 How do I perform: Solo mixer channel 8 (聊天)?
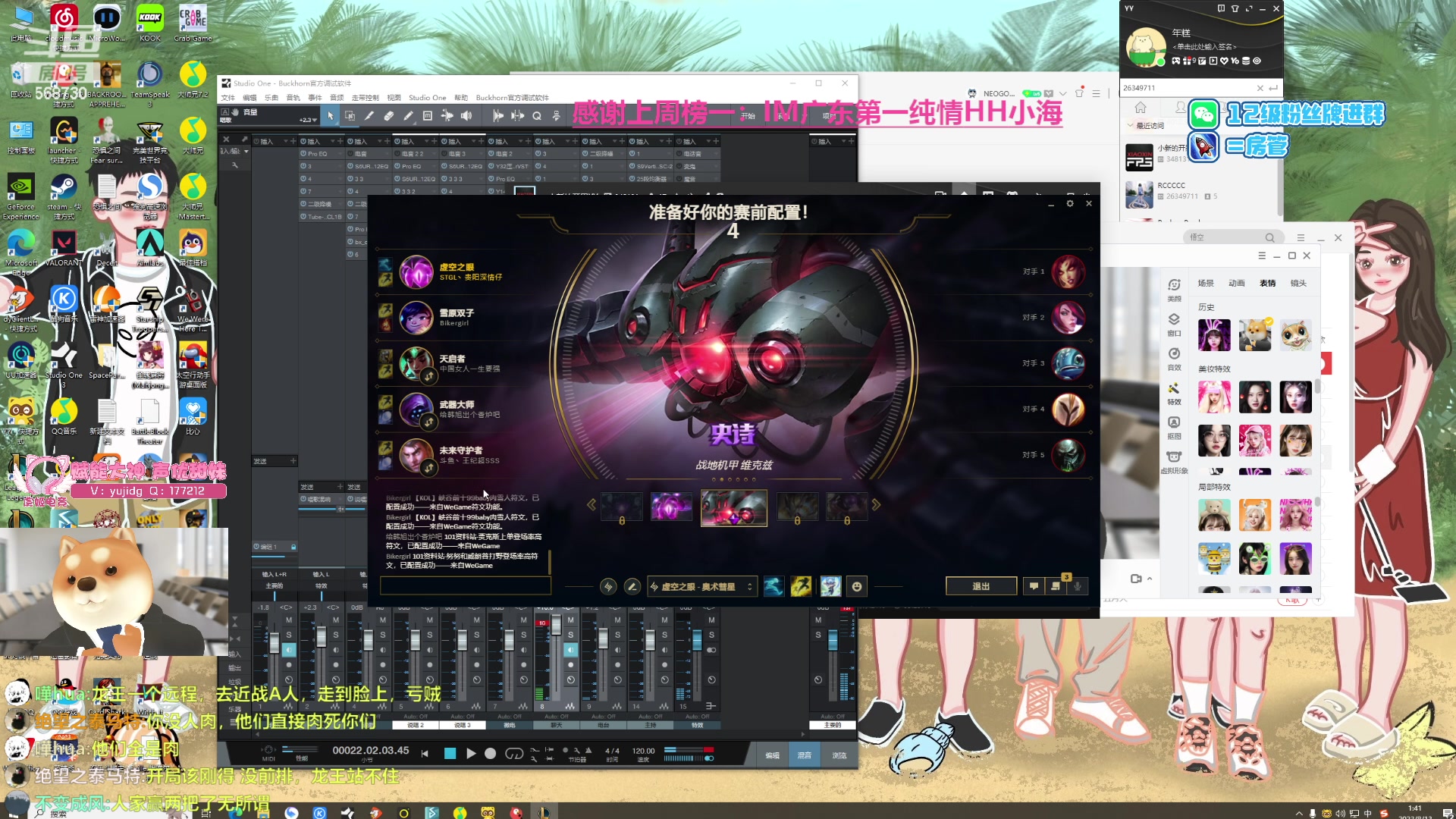[570, 635]
